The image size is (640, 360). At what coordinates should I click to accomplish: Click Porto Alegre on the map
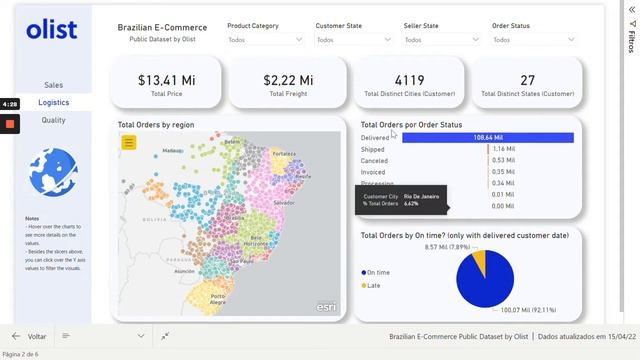[x=218, y=299]
